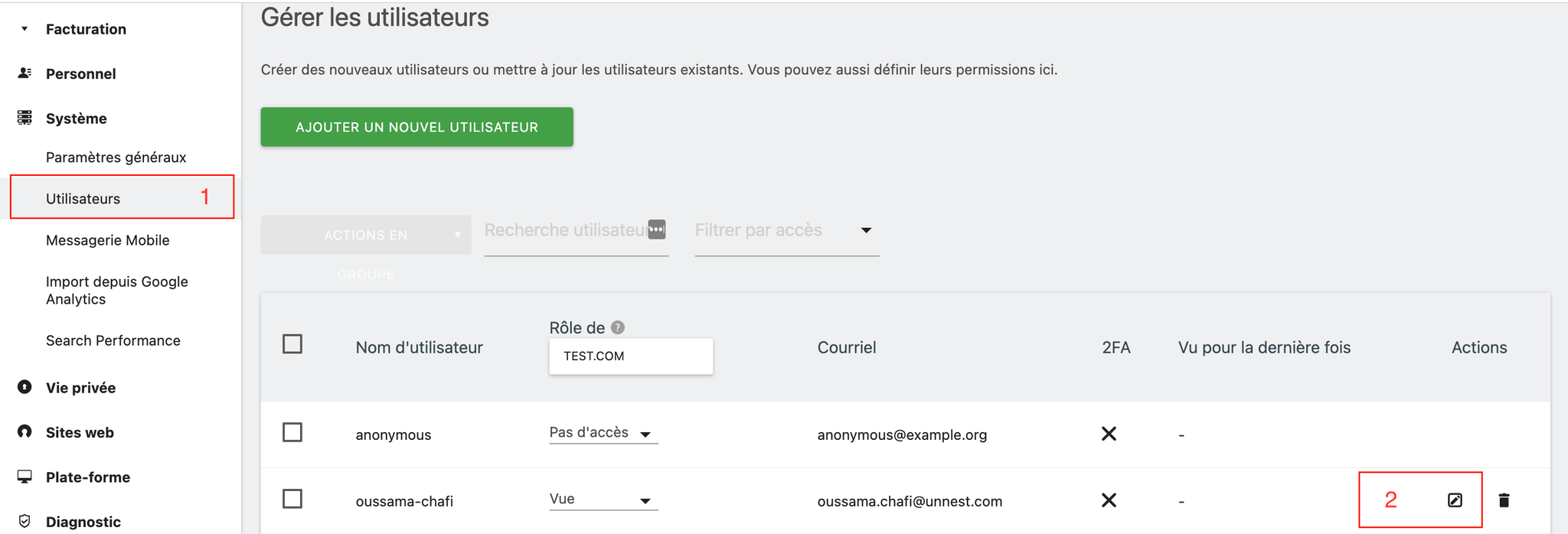
Task: Click Ajouter un nouvel utilisateur button
Action: [416, 127]
